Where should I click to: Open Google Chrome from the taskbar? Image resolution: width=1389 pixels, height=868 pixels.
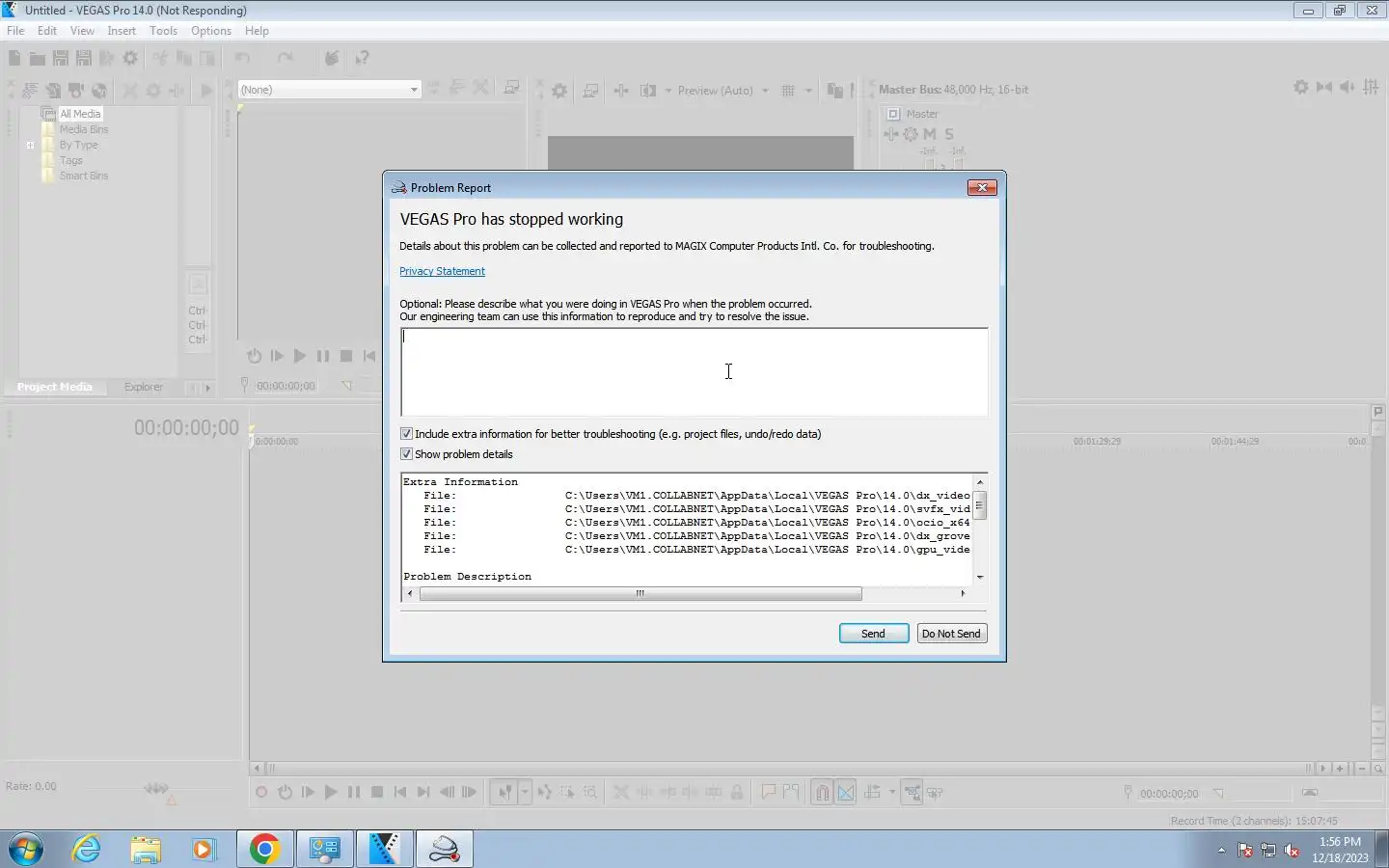[x=264, y=849]
